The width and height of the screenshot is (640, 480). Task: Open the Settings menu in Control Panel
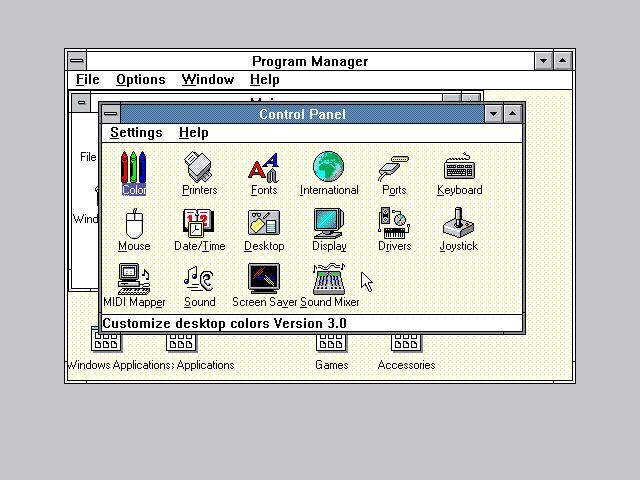click(136, 133)
